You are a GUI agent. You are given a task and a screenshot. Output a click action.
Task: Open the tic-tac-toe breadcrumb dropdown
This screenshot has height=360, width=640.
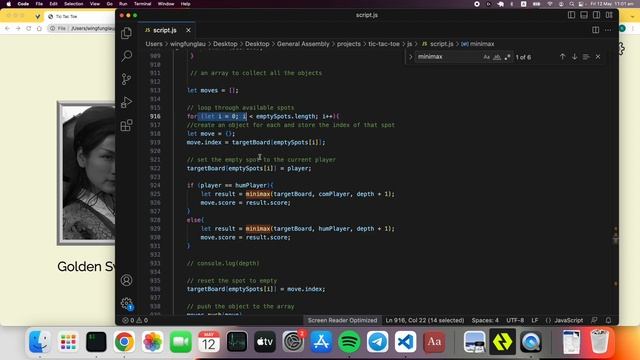tap(384, 44)
